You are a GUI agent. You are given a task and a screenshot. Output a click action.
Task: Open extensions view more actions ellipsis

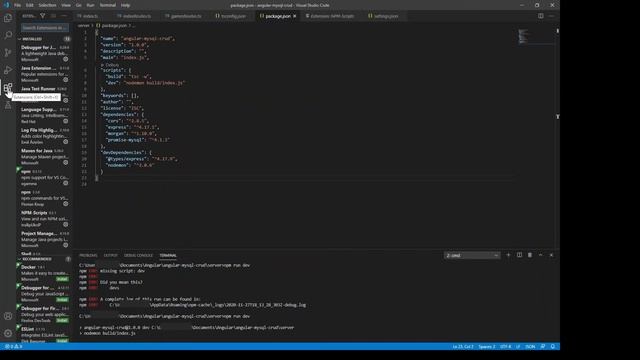pos(64,16)
